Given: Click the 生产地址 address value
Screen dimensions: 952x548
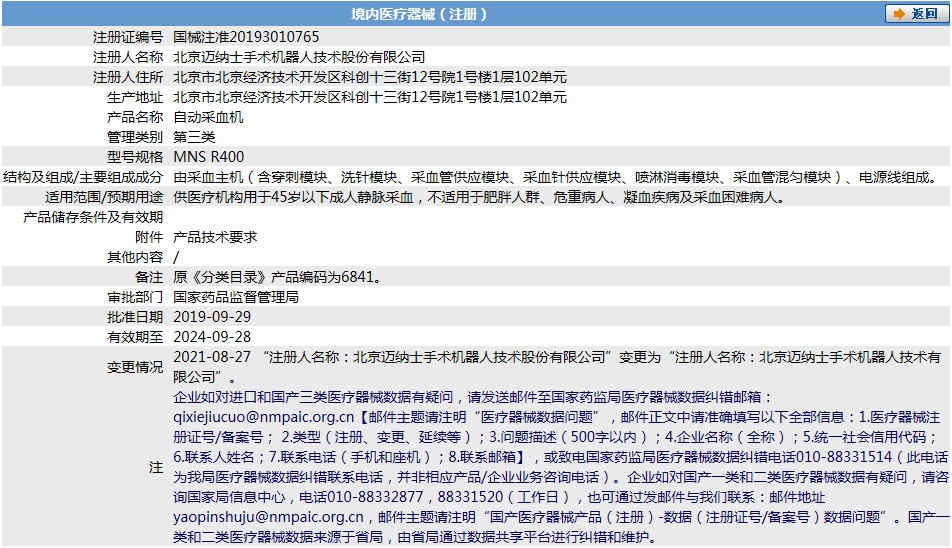Looking at the screenshot, I should click(x=370, y=97).
